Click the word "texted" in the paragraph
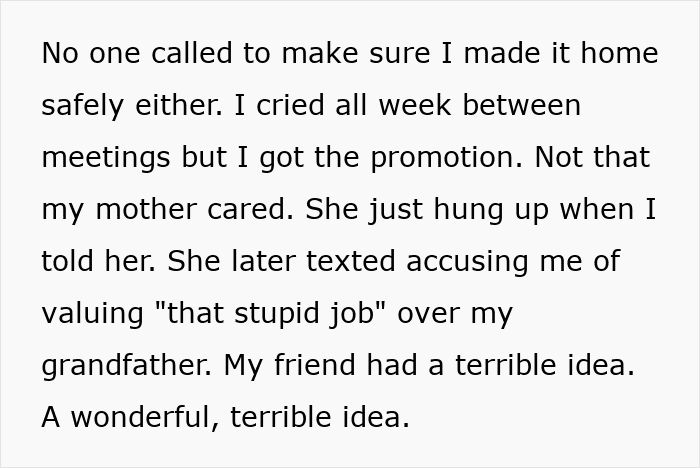This screenshot has width=700, height=468. (299, 262)
